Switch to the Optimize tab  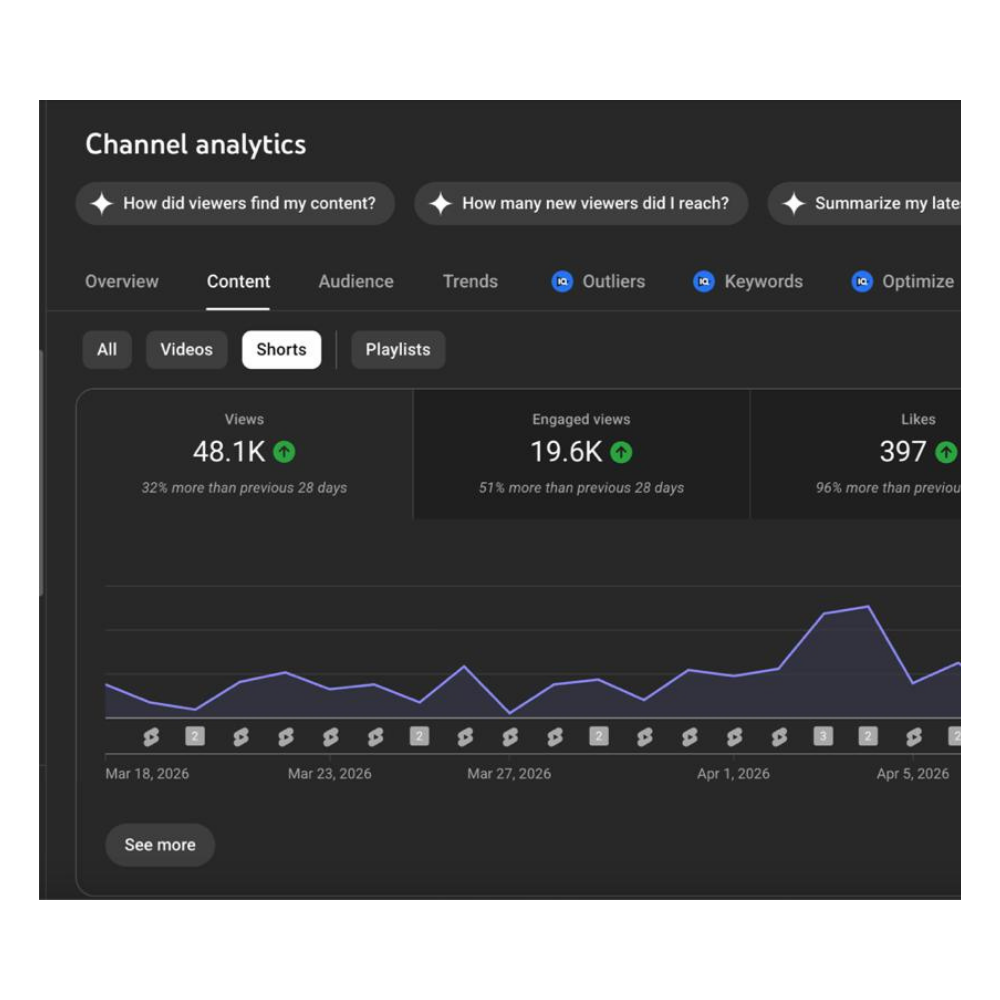pos(903,281)
